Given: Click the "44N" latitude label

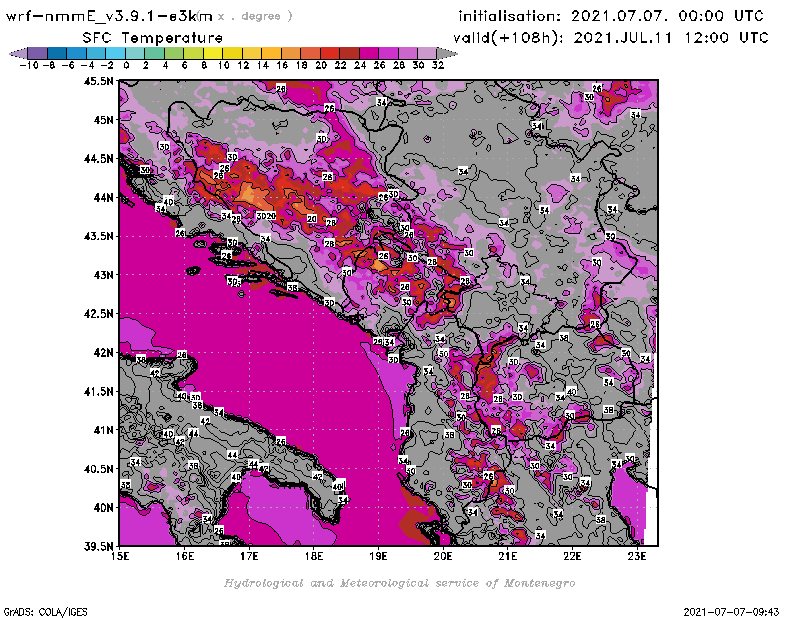Looking at the screenshot, I should 103,197.
